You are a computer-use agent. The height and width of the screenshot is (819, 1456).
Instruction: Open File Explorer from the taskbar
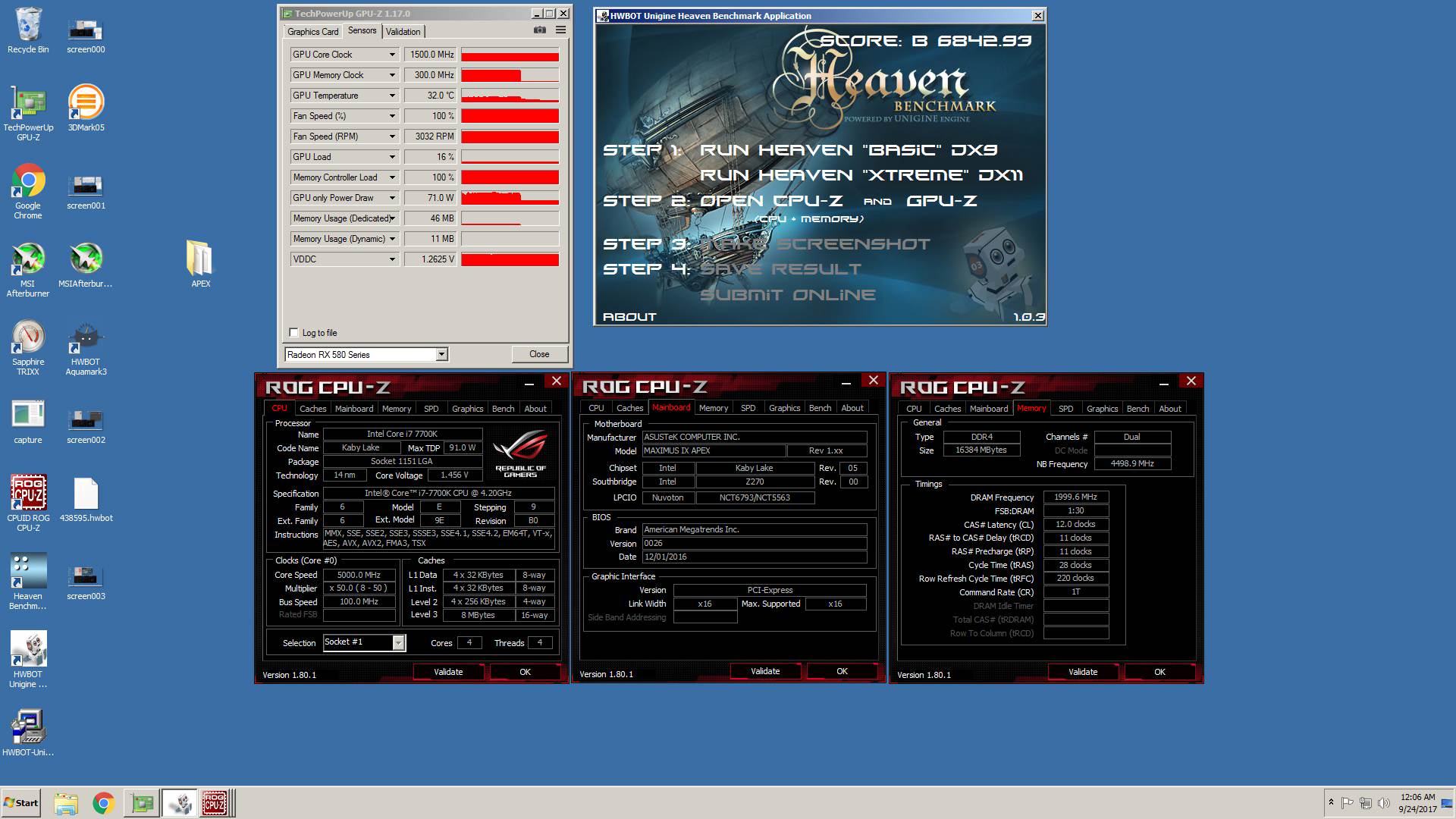click(66, 803)
